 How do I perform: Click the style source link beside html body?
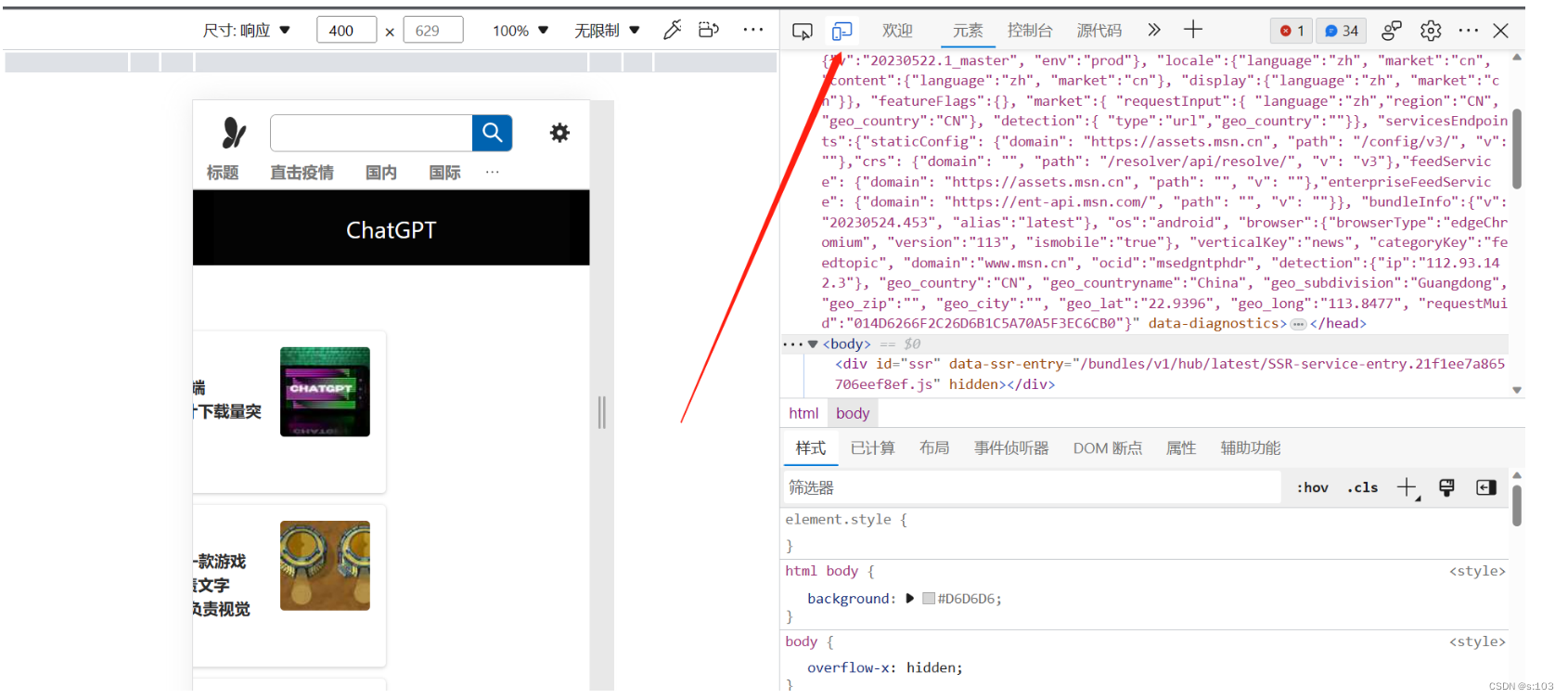point(1477,572)
